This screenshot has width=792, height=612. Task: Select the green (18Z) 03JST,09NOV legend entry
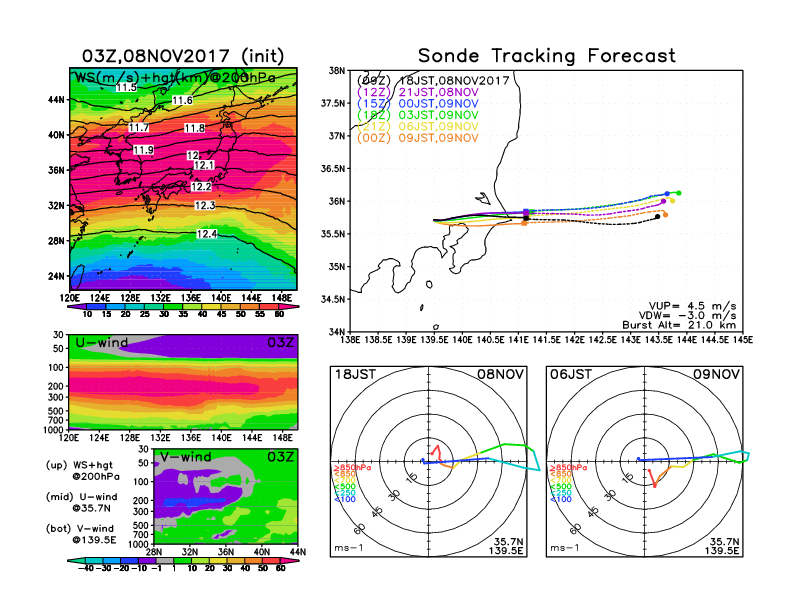point(417,115)
